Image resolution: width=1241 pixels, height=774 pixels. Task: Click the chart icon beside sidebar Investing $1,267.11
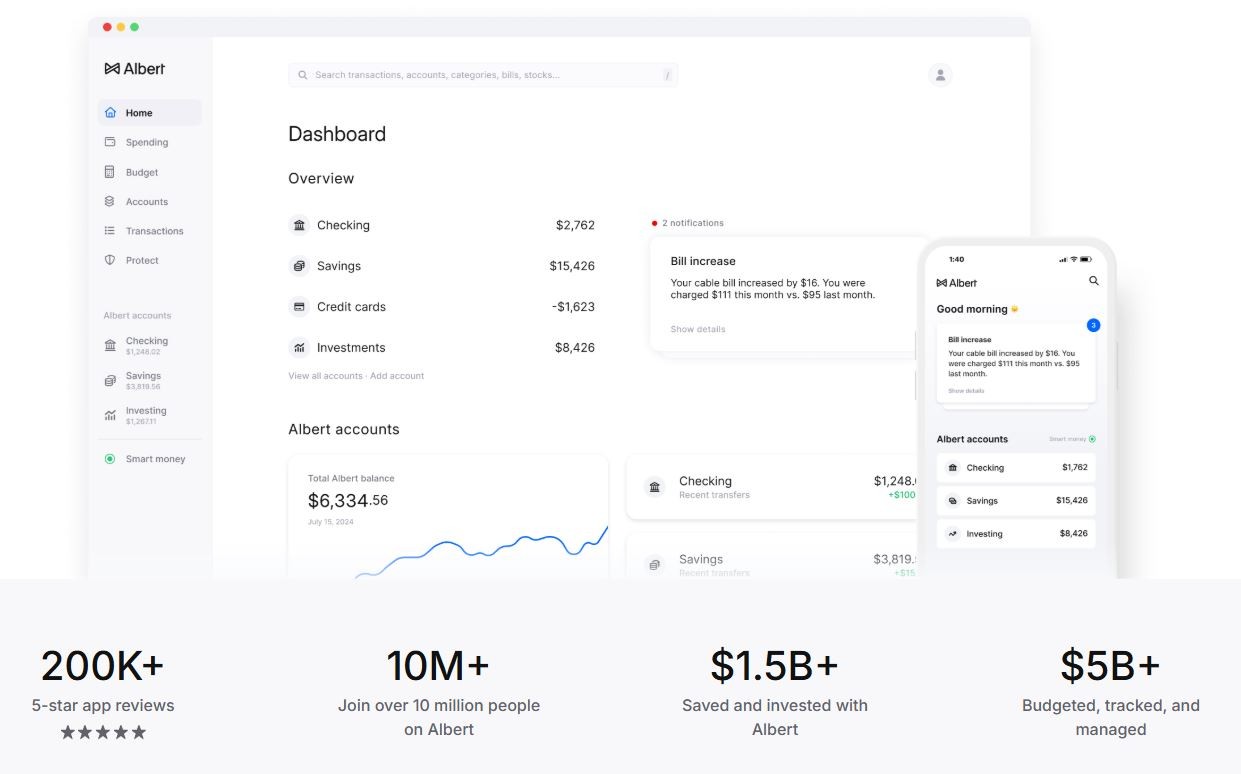(110, 415)
